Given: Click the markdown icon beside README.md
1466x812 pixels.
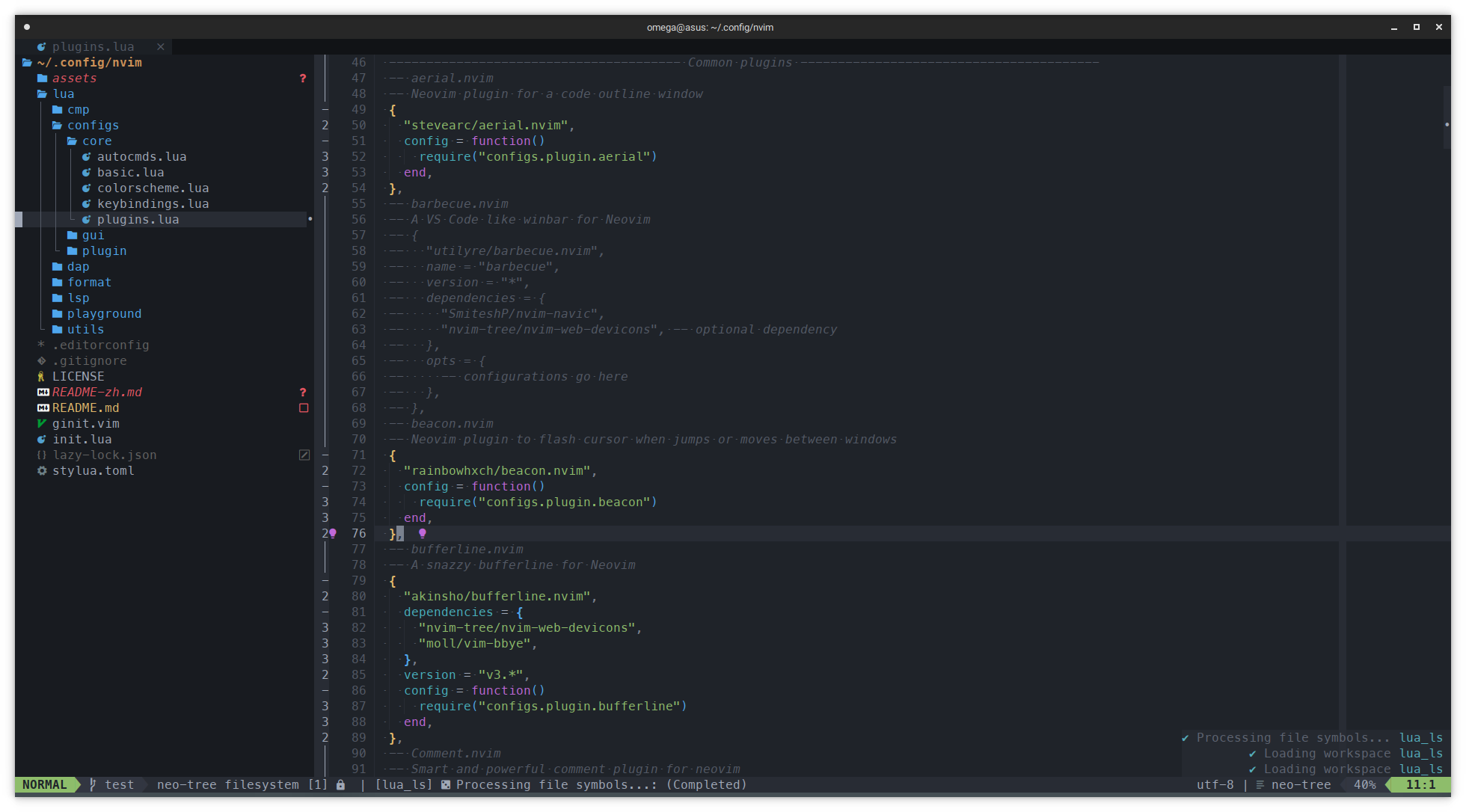Looking at the screenshot, I should [43, 408].
